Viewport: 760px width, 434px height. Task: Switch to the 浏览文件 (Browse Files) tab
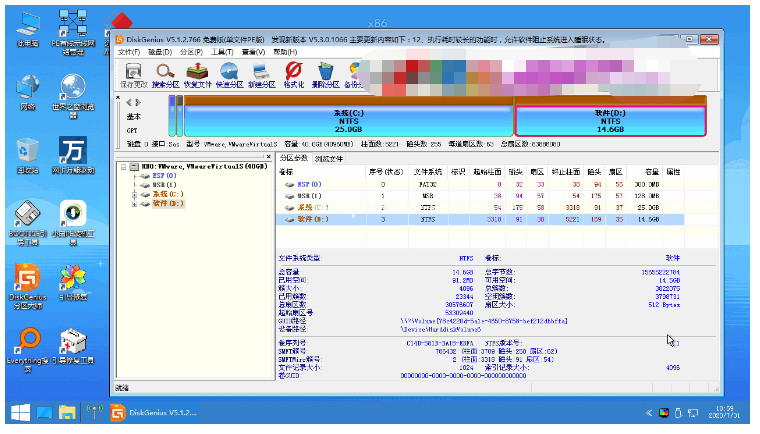click(x=329, y=158)
